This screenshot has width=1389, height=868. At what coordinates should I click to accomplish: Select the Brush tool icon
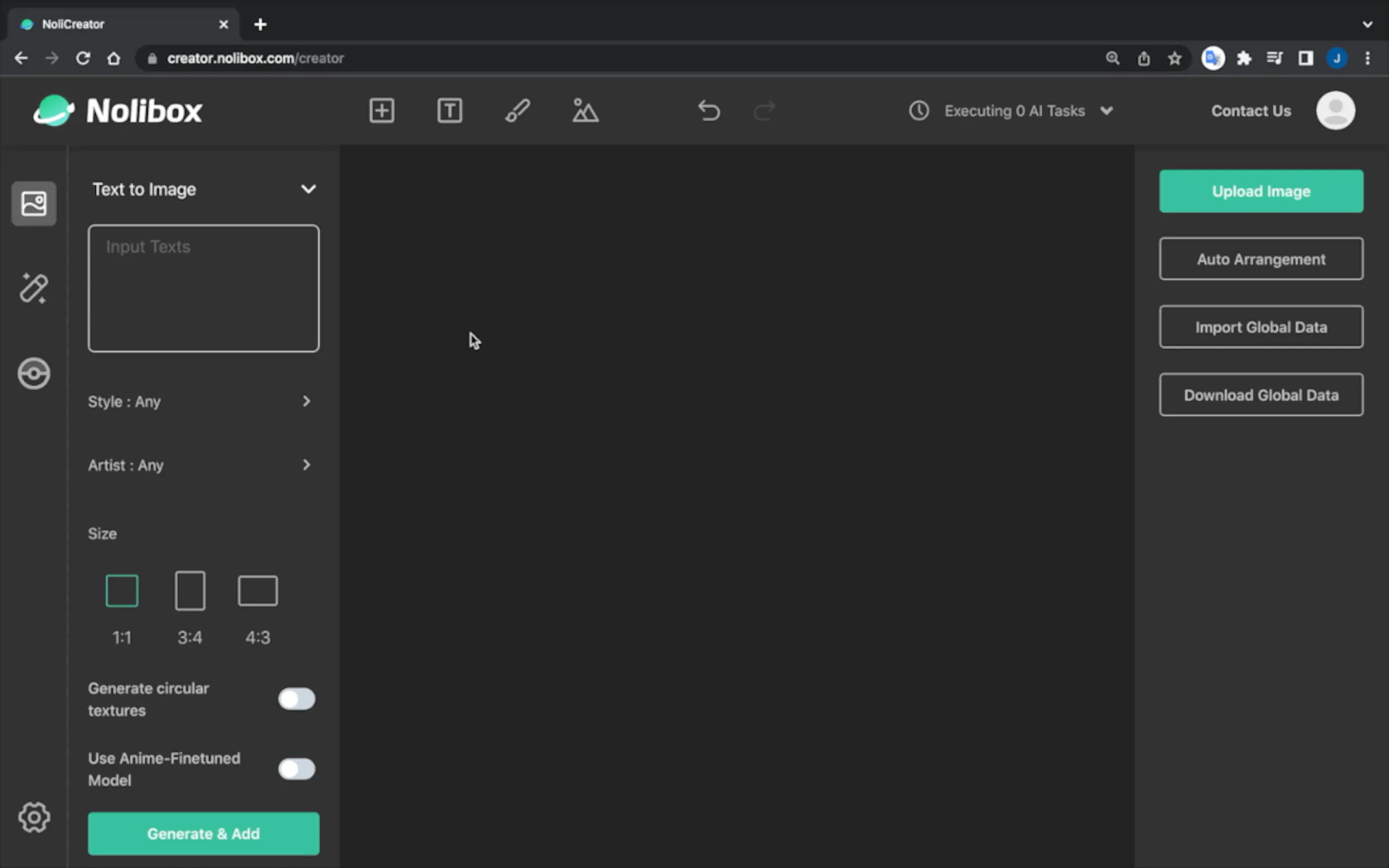(x=517, y=110)
